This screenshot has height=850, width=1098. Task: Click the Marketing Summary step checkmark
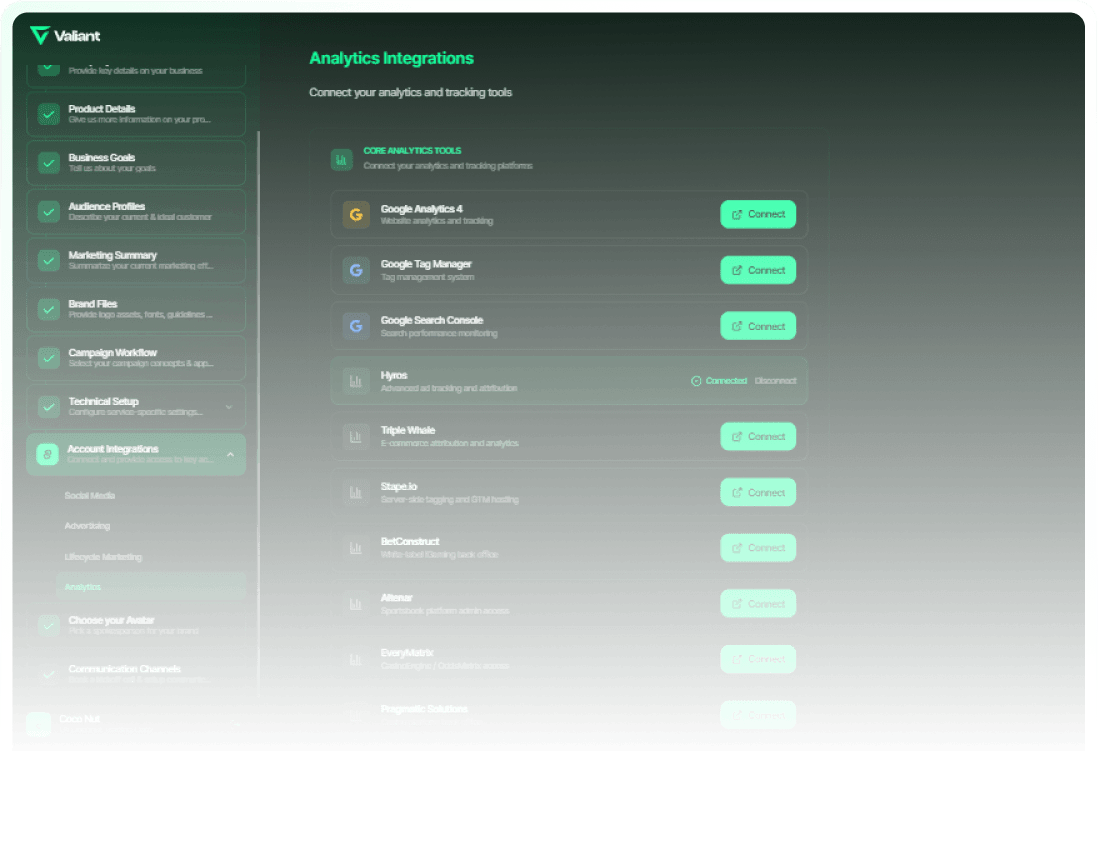tap(48, 260)
